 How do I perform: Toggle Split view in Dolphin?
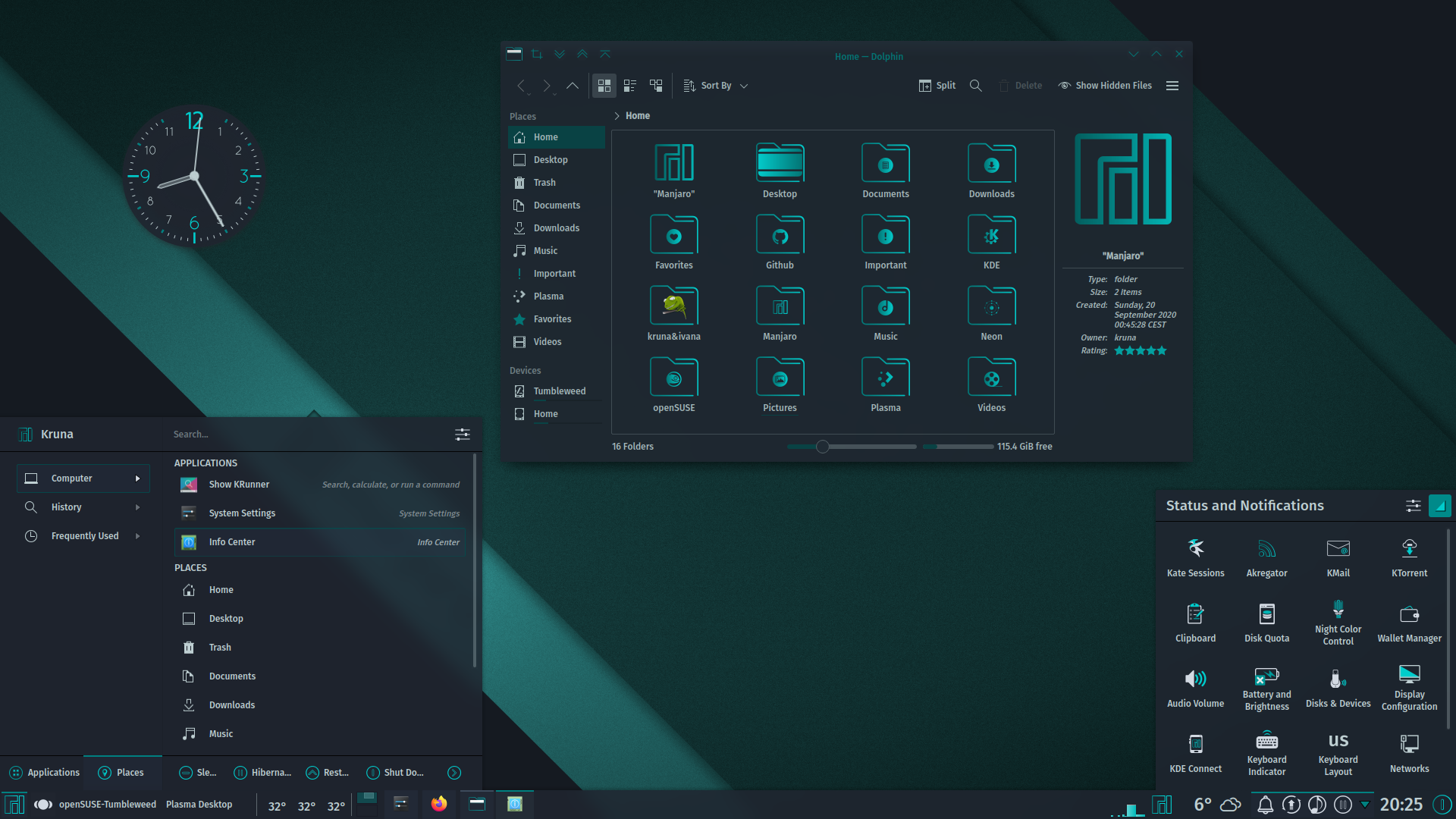[937, 86]
